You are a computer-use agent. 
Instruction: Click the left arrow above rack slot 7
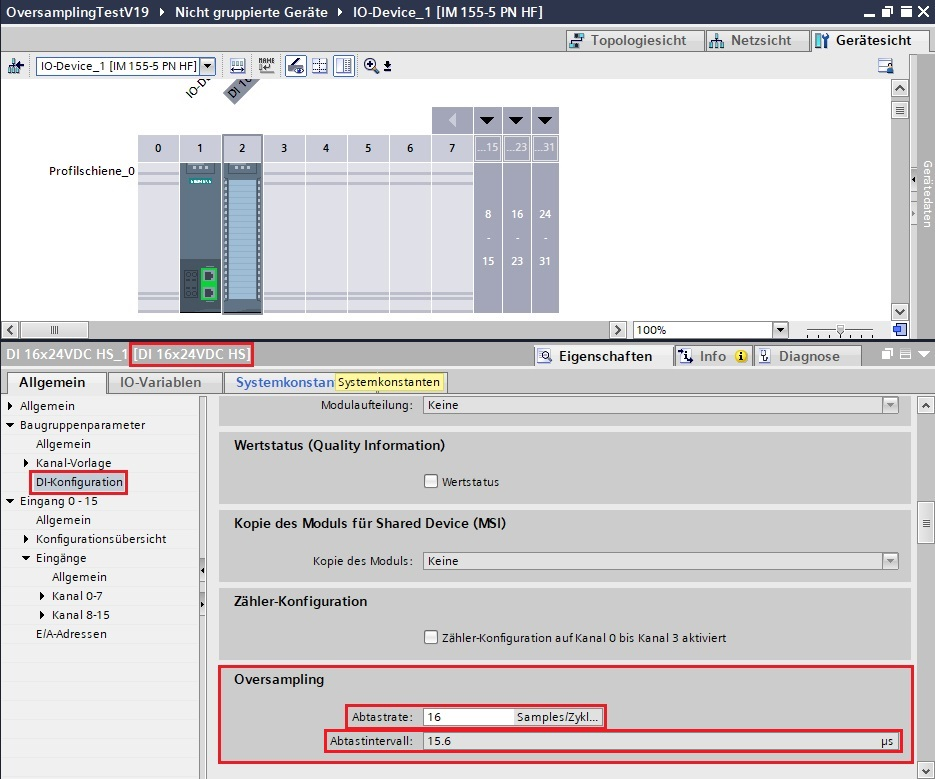tap(453, 120)
